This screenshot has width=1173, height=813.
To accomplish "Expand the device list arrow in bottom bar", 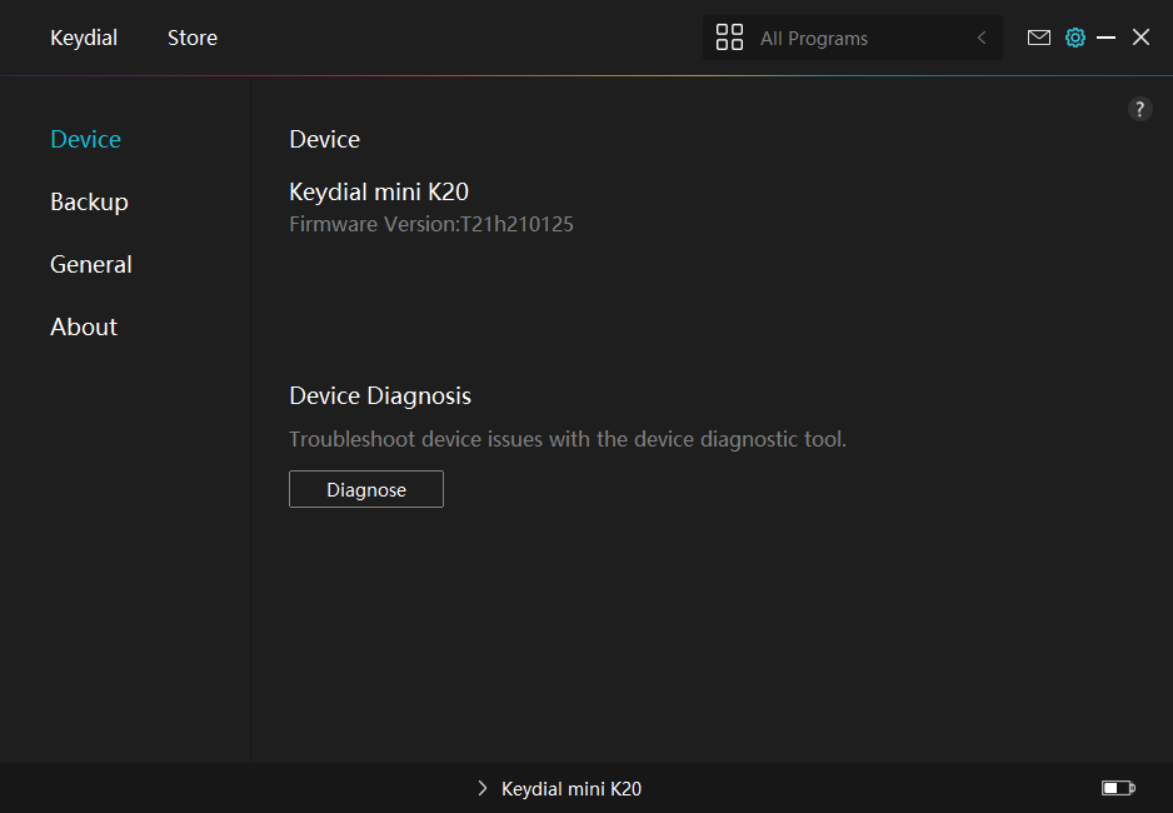I will [482, 789].
